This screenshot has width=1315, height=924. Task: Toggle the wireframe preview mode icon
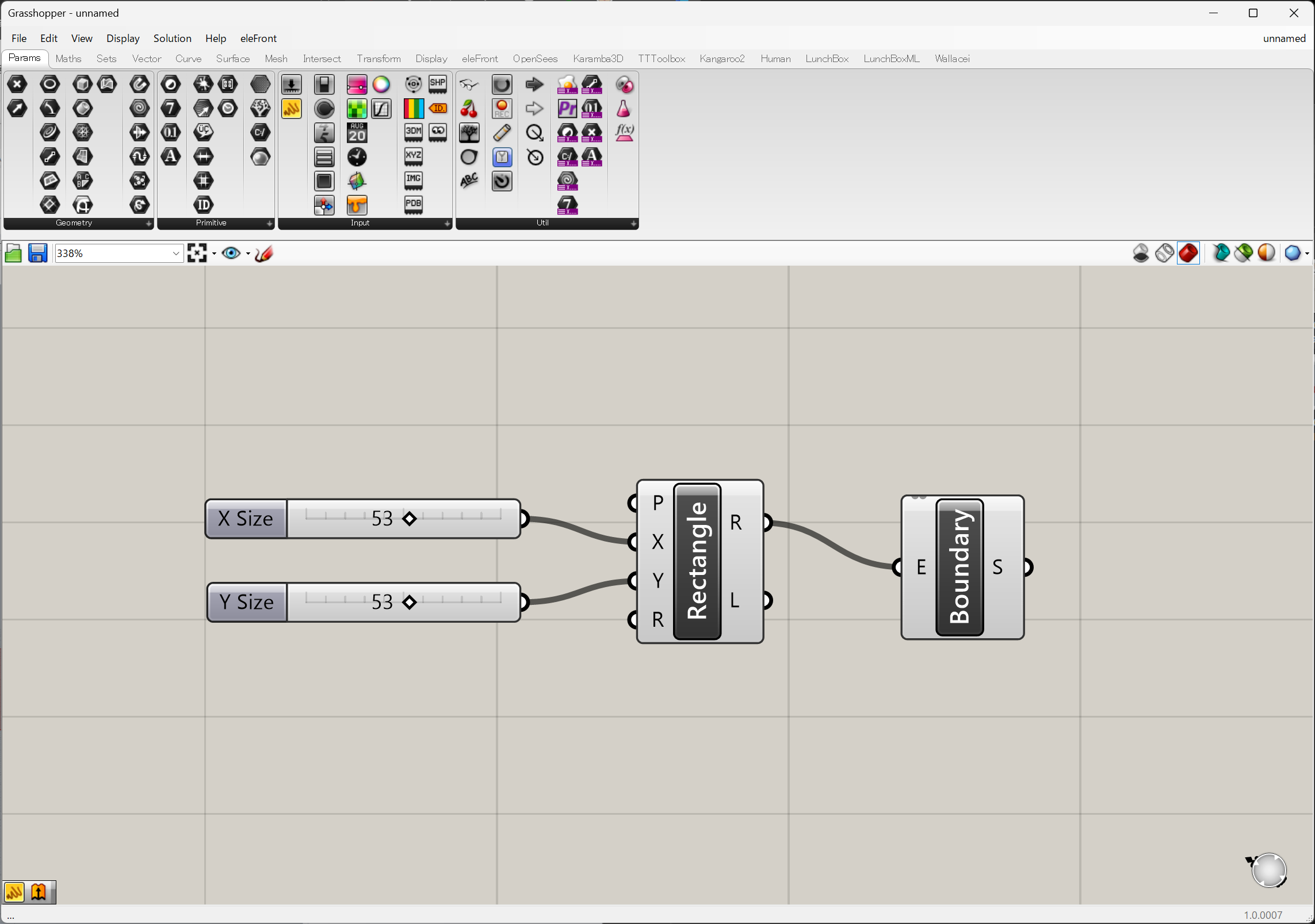1164,253
